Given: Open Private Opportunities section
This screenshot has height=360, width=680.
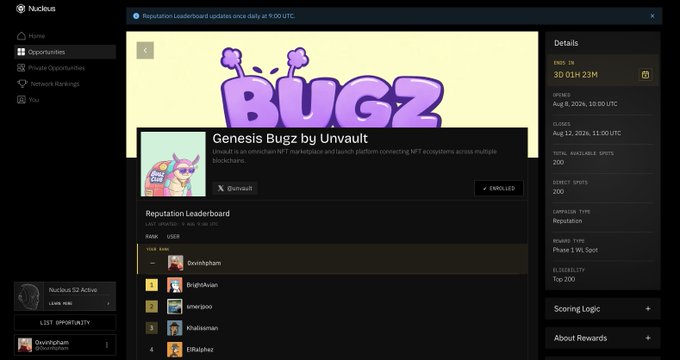Looking at the screenshot, I should [x=65, y=68].
